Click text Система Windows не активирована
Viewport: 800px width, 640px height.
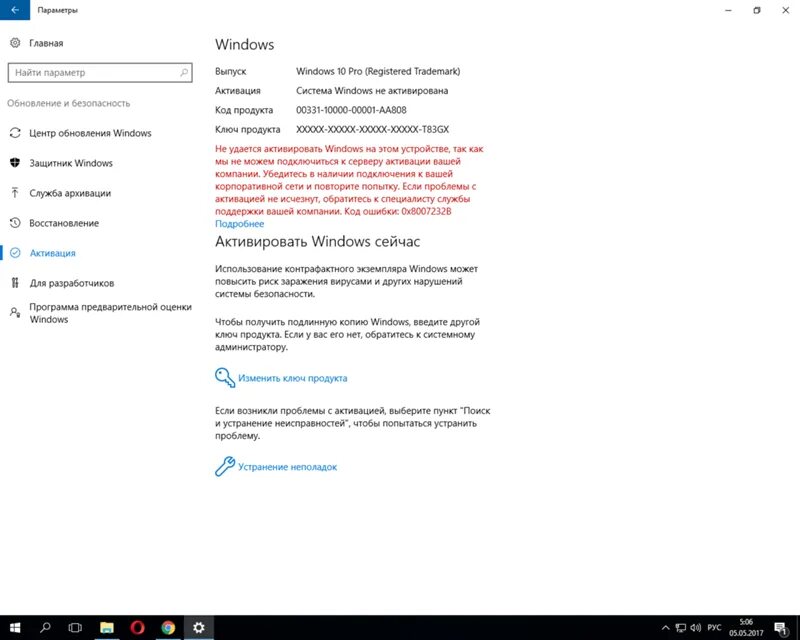click(x=372, y=91)
